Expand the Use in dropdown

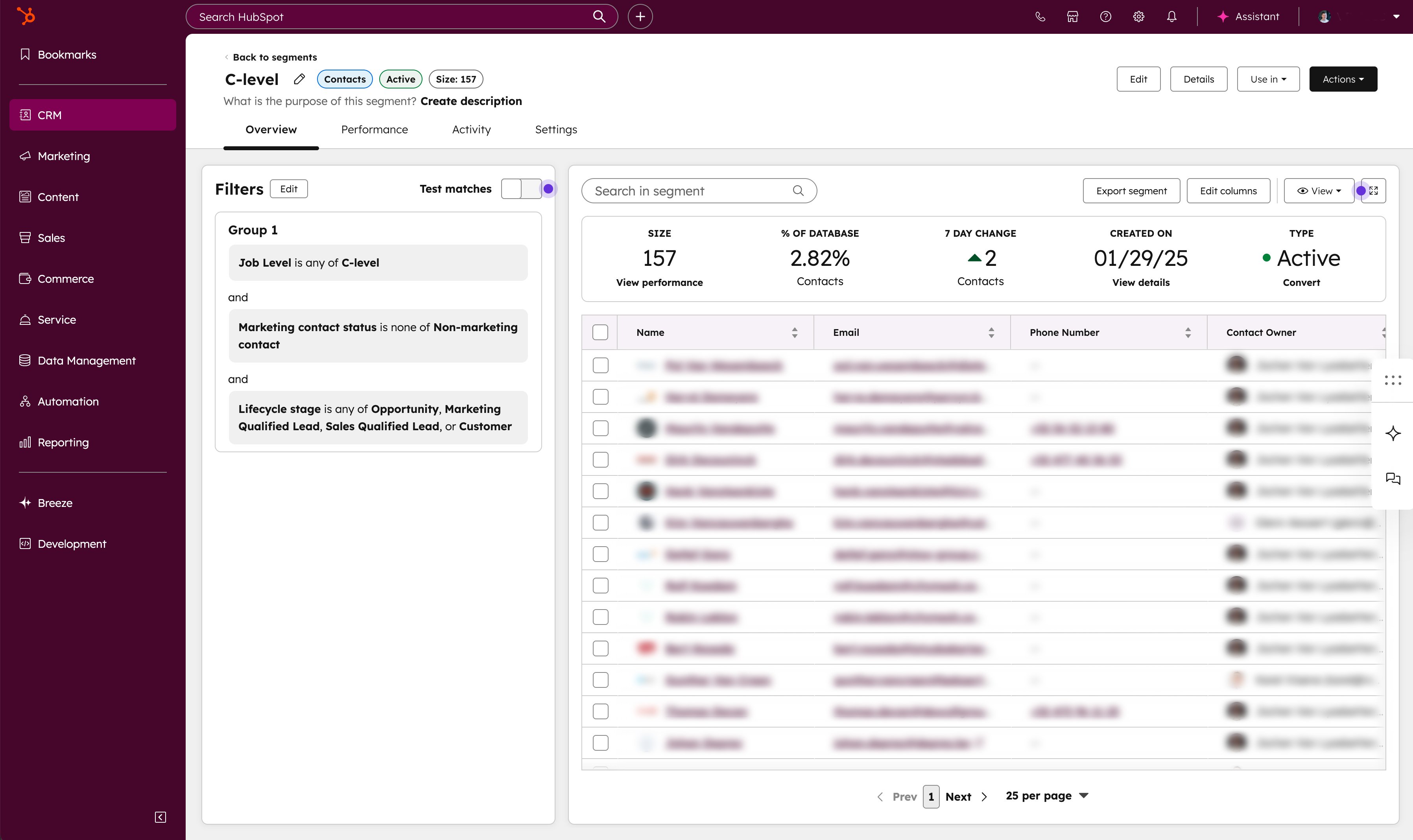(1267, 79)
